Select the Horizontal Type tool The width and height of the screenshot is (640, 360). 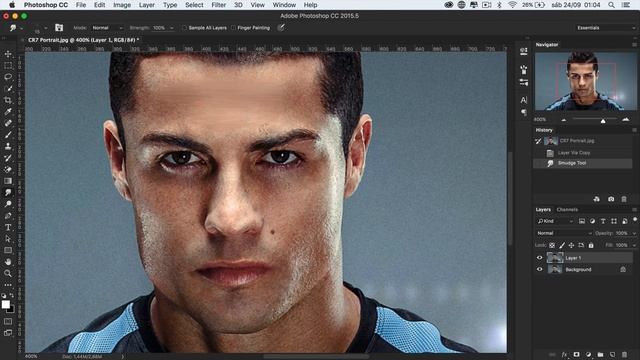pyautogui.click(x=8, y=227)
